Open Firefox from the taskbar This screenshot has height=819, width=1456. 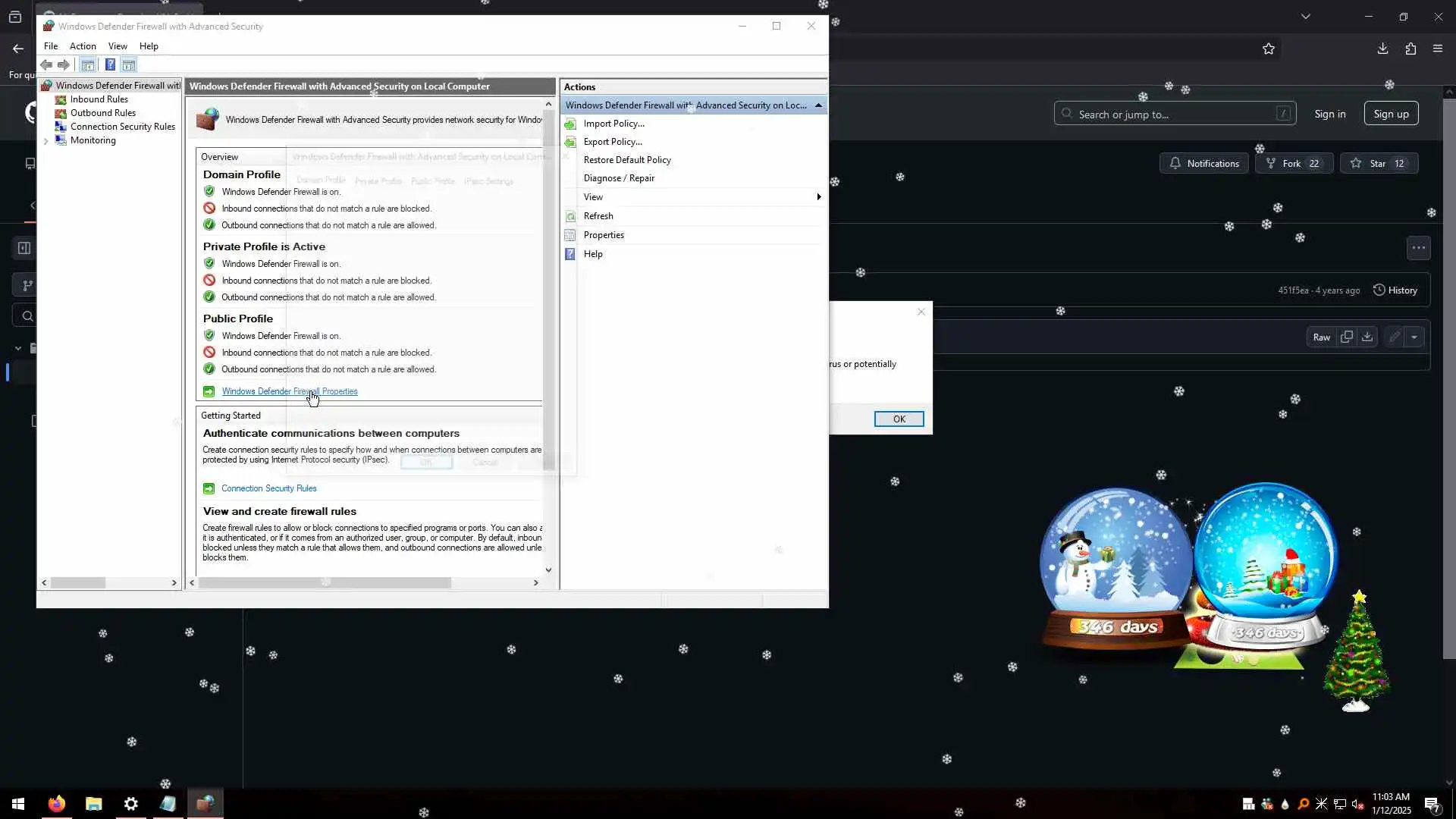tap(57, 804)
